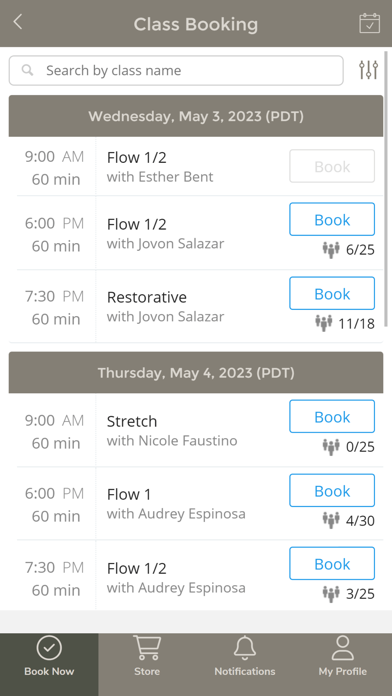Book Thursday 7:30 PM Flow 1/2 class
The height and width of the screenshot is (696, 392).
332,563
